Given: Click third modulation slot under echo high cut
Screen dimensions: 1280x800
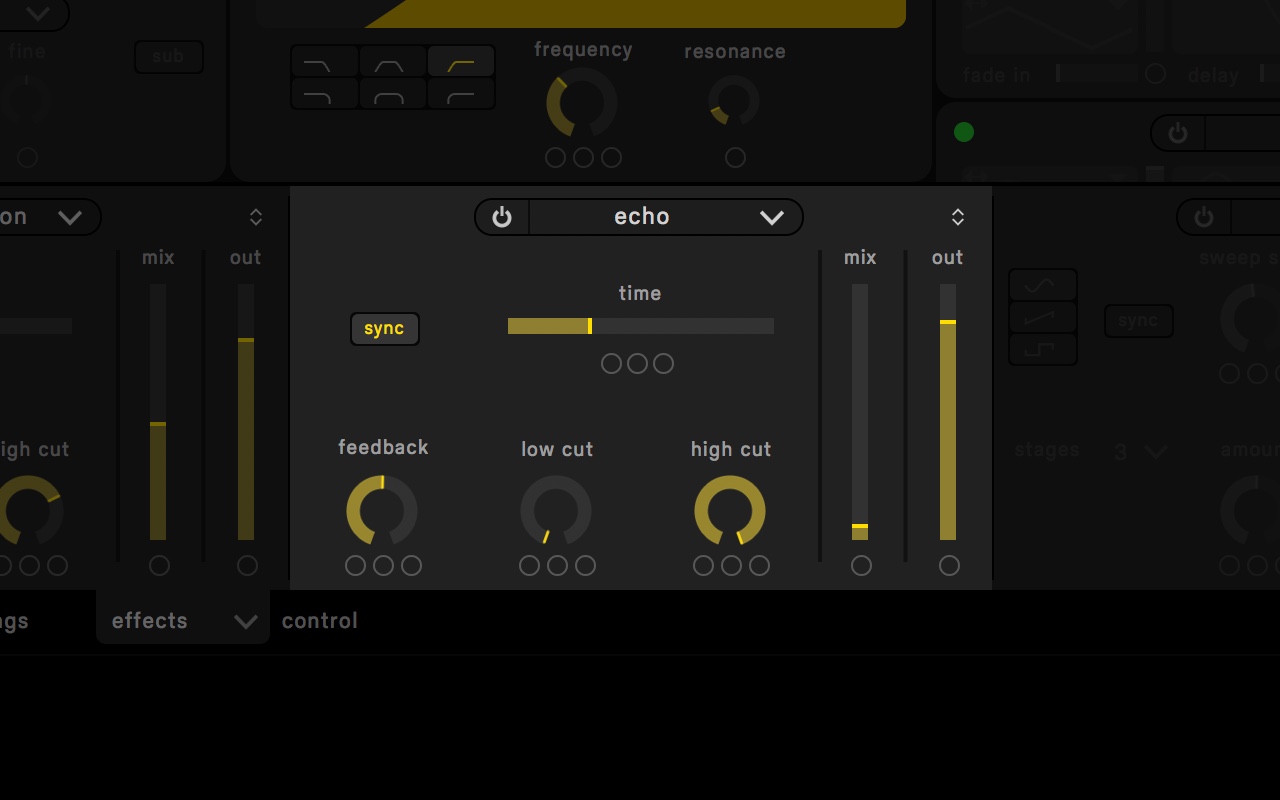Looking at the screenshot, I should click(x=759, y=566).
